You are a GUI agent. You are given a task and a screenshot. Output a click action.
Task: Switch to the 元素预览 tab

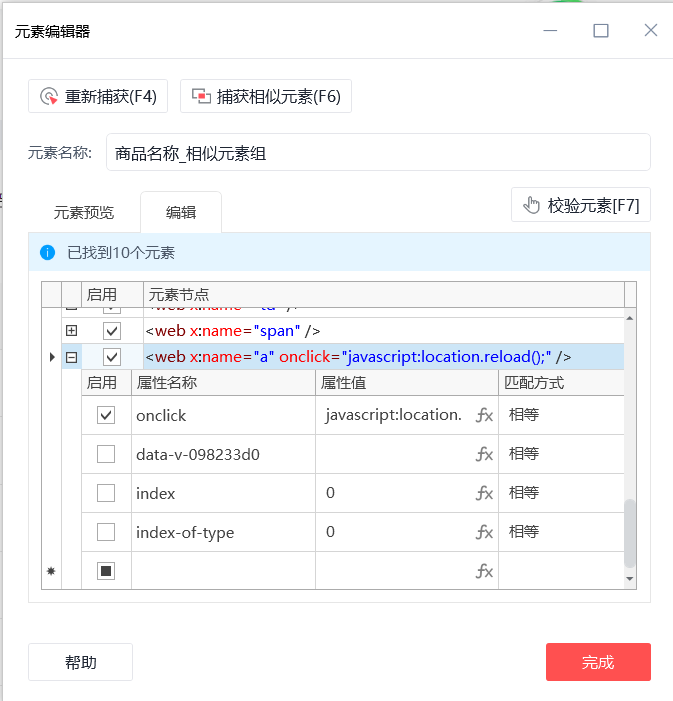[x=84, y=212]
